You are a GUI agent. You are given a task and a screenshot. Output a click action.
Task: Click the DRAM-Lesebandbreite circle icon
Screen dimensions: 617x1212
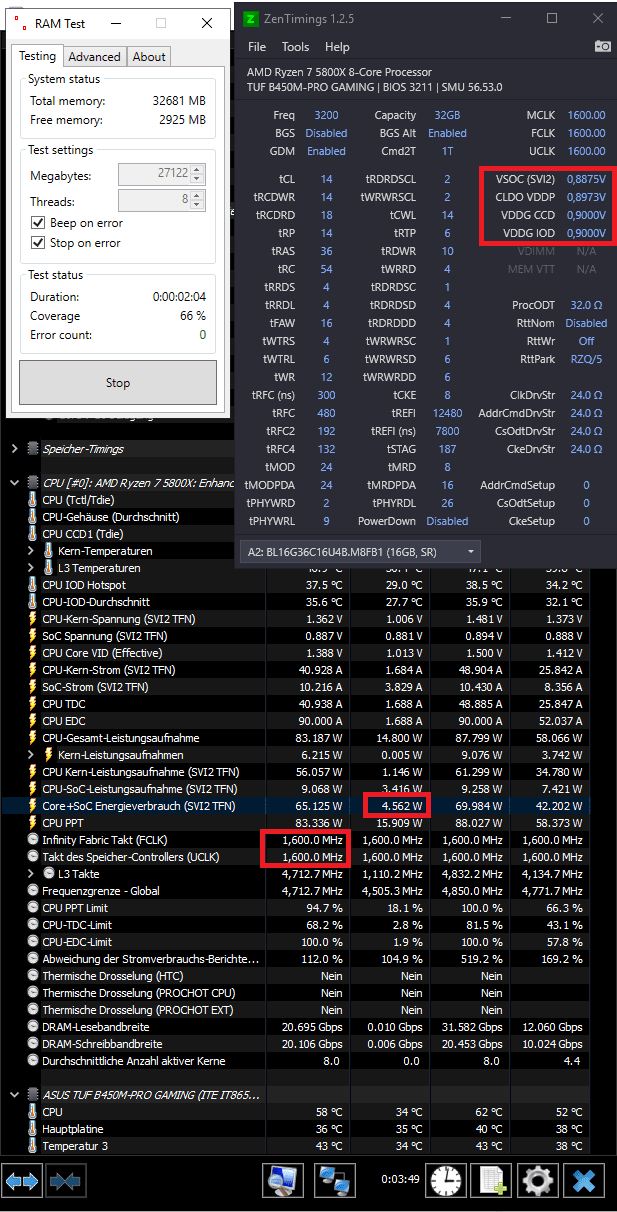tap(34, 1027)
